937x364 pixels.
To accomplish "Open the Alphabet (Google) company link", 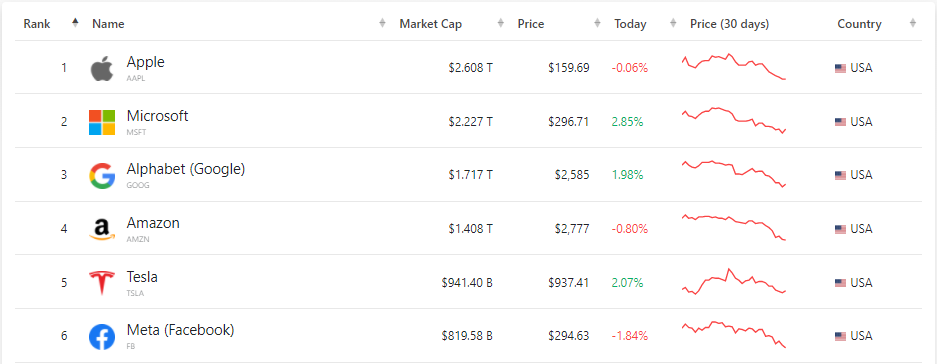I will point(186,169).
